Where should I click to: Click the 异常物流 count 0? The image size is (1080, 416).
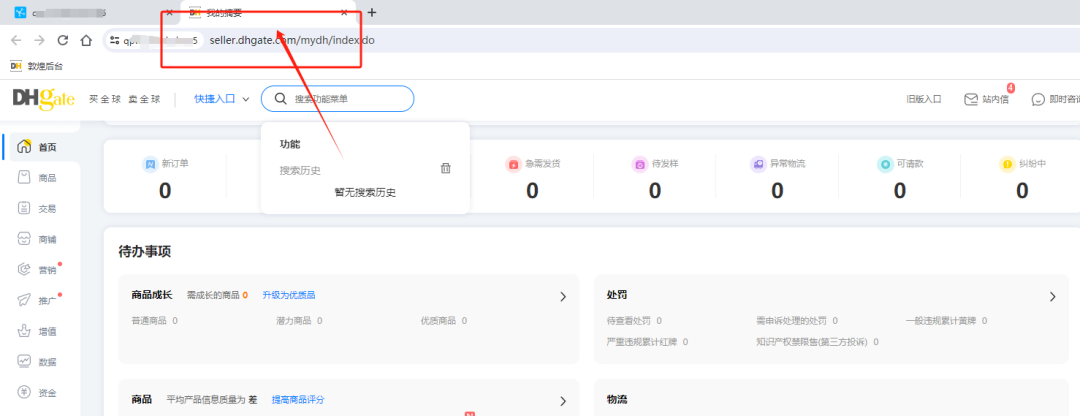(777, 190)
